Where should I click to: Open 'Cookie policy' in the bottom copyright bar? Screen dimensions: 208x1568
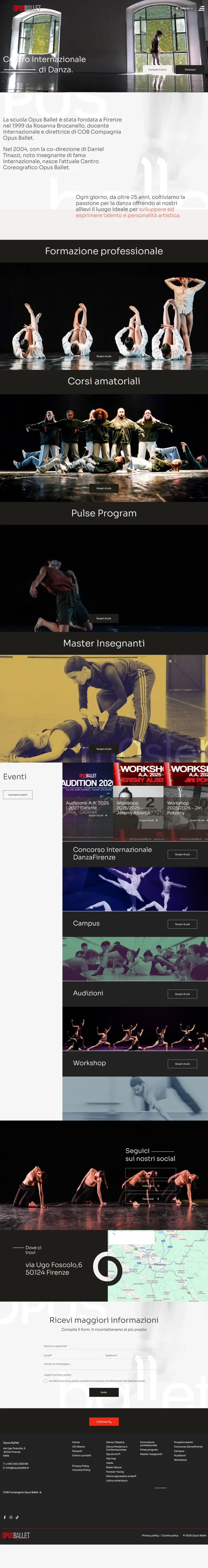tap(170, 1535)
